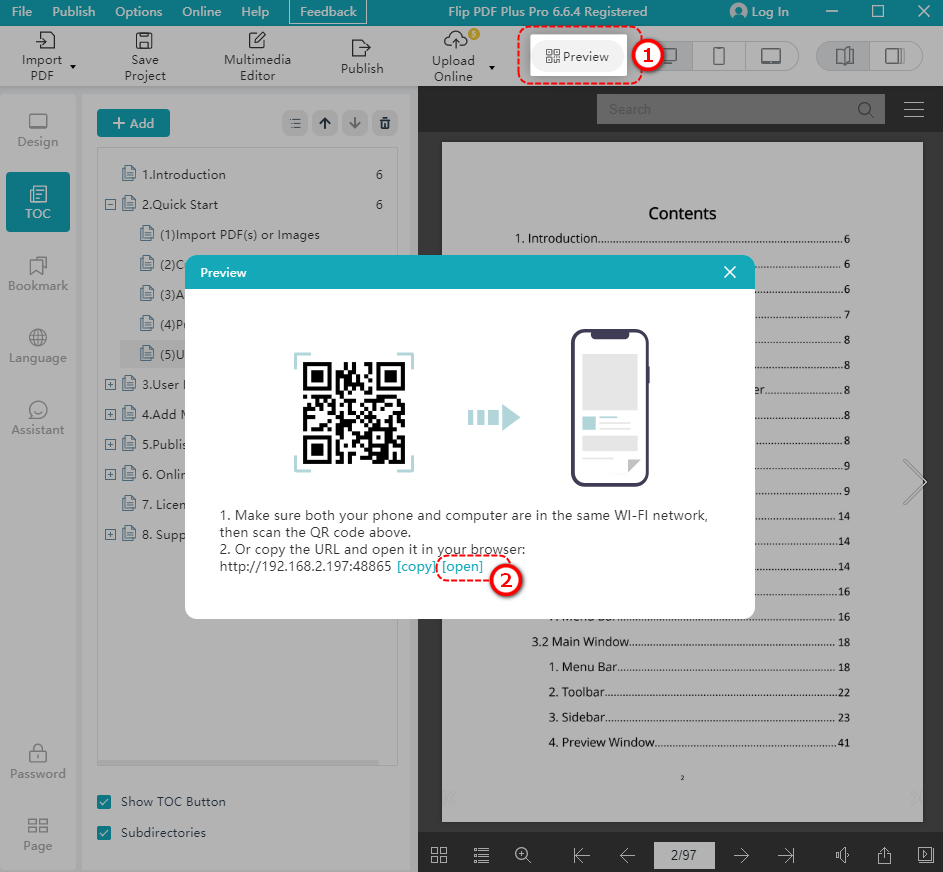Click the Preview QR button
Viewport: 943px width, 872px height.
(577, 57)
